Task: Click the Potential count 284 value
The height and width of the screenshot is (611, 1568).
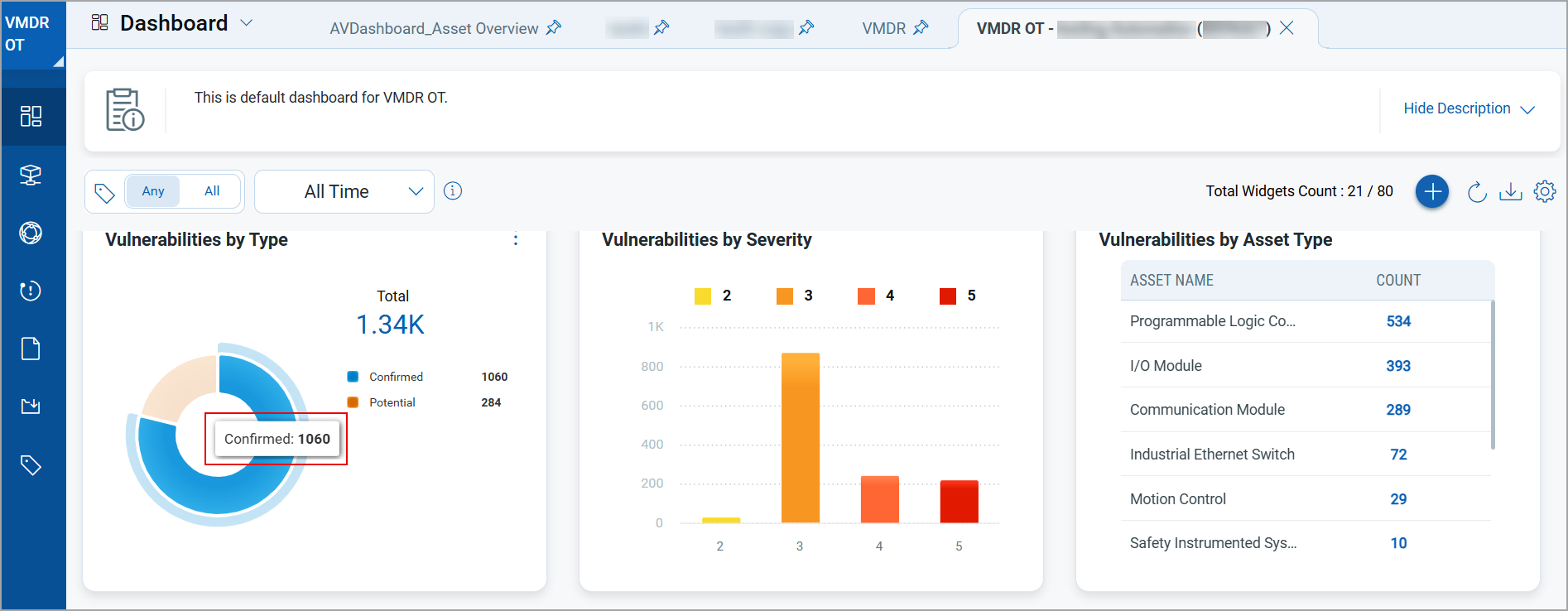Action: click(491, 402)
